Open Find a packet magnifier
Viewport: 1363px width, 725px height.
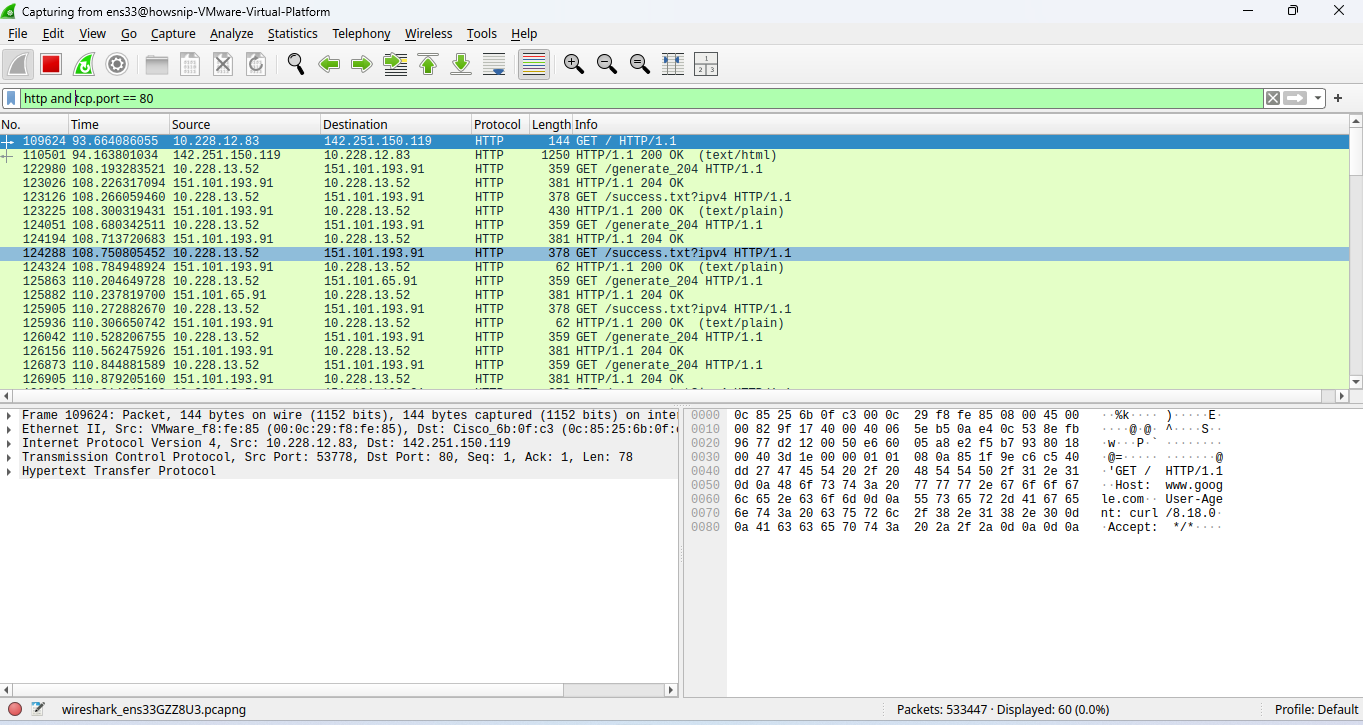click(x=296, y=65)
